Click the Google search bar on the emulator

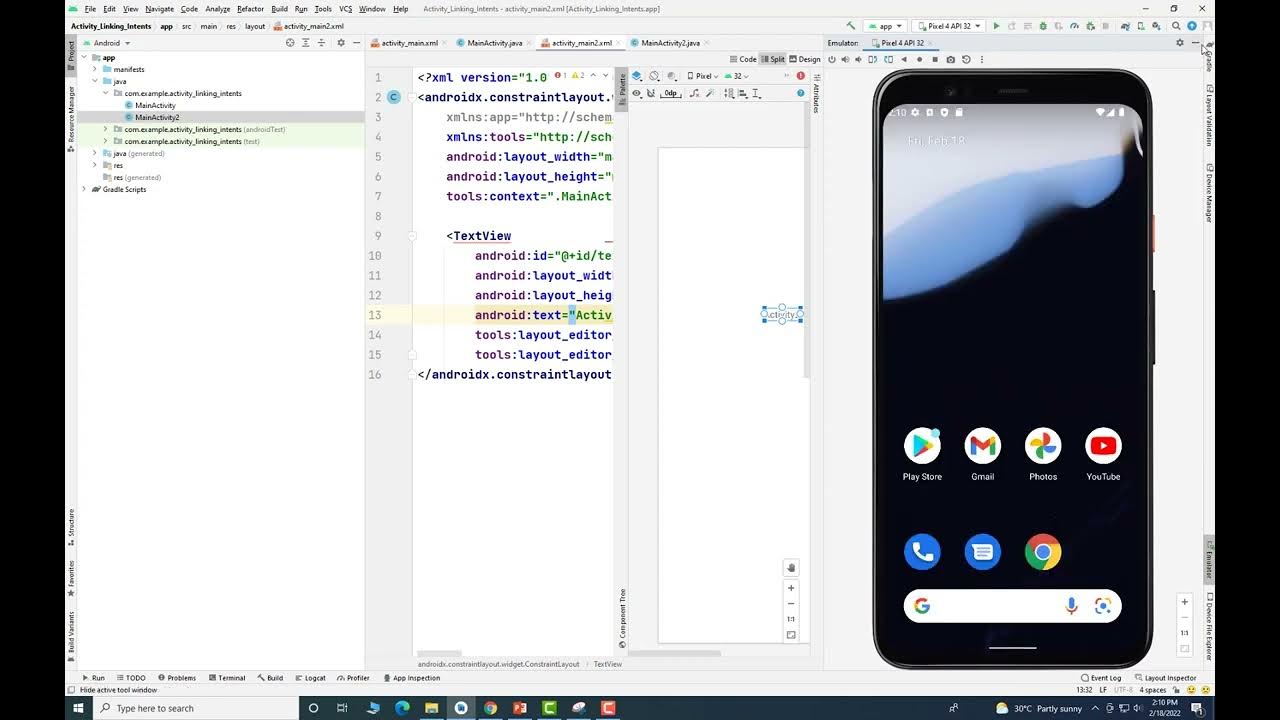(1012, 606)
